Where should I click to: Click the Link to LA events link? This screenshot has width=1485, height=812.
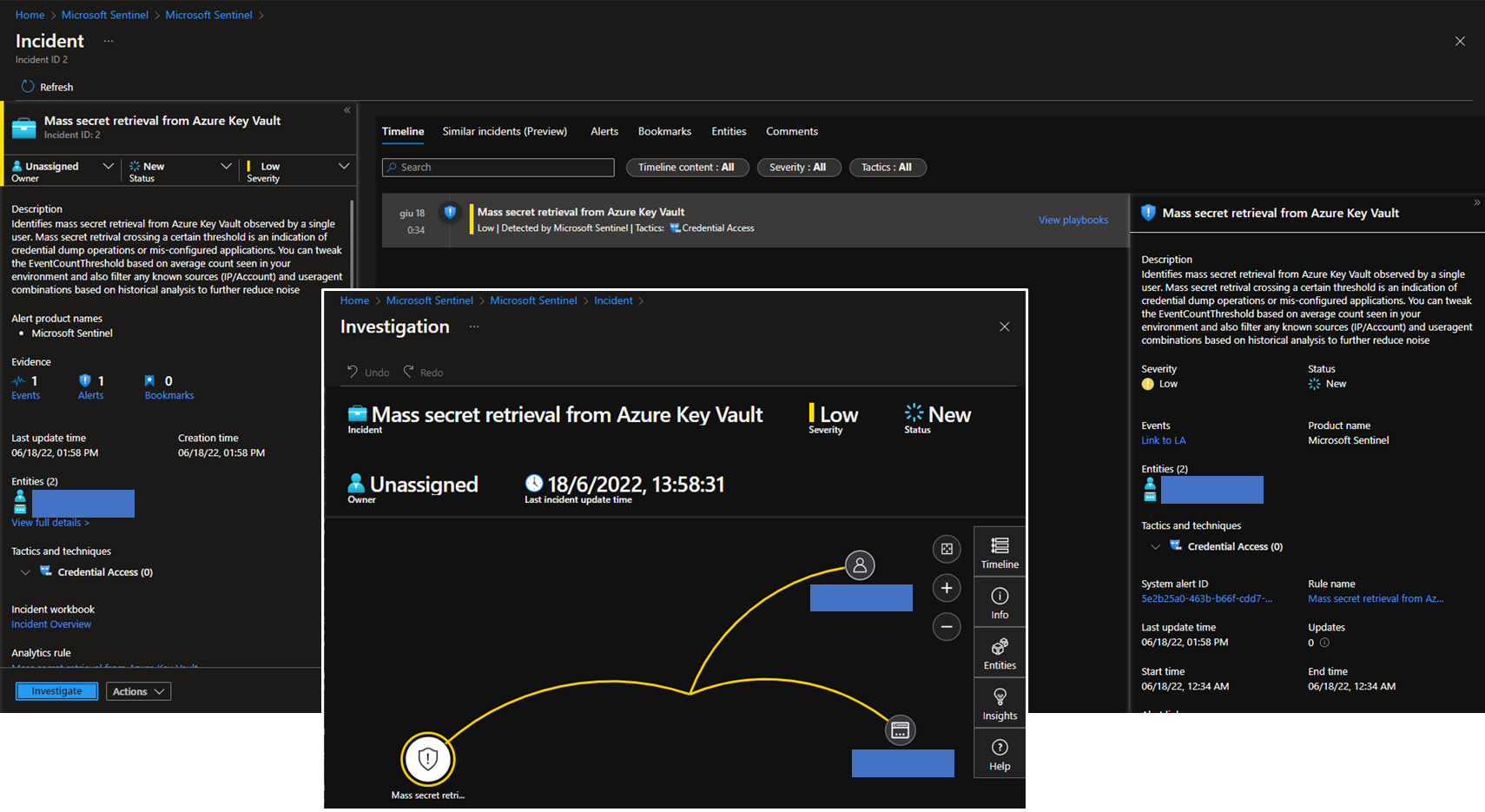(1164, 440)
